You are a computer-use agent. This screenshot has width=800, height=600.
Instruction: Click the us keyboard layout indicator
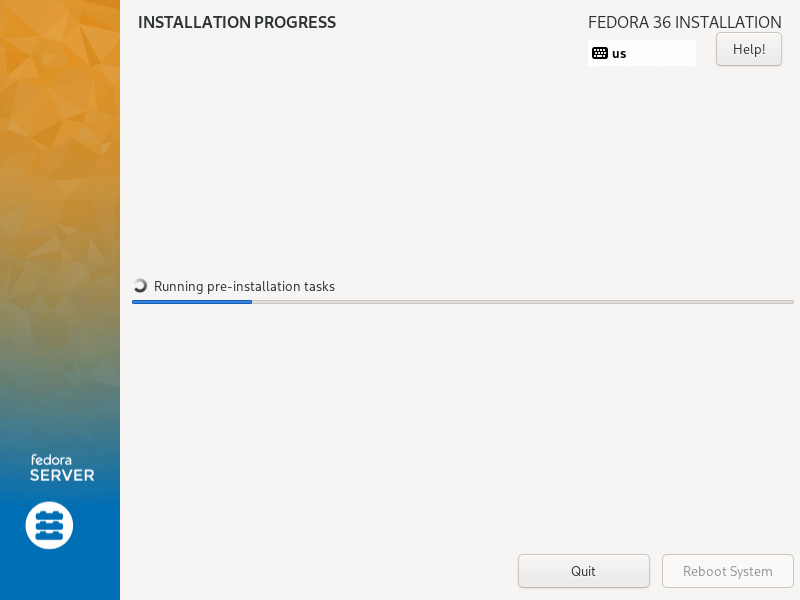point(641,53)
